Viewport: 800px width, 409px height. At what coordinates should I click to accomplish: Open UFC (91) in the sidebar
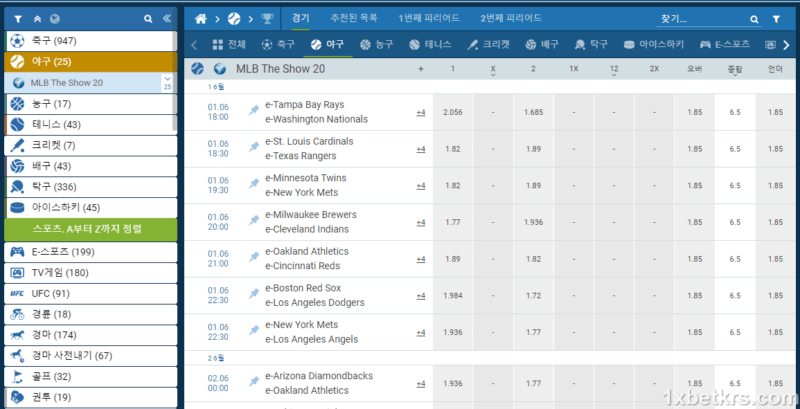tap(90, 294)
